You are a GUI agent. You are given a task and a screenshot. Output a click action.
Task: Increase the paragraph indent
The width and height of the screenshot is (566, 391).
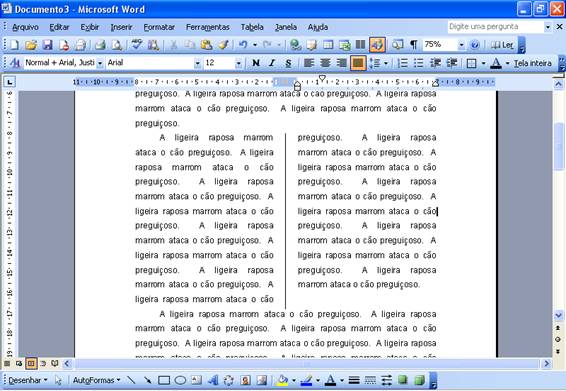click(452, 63)
